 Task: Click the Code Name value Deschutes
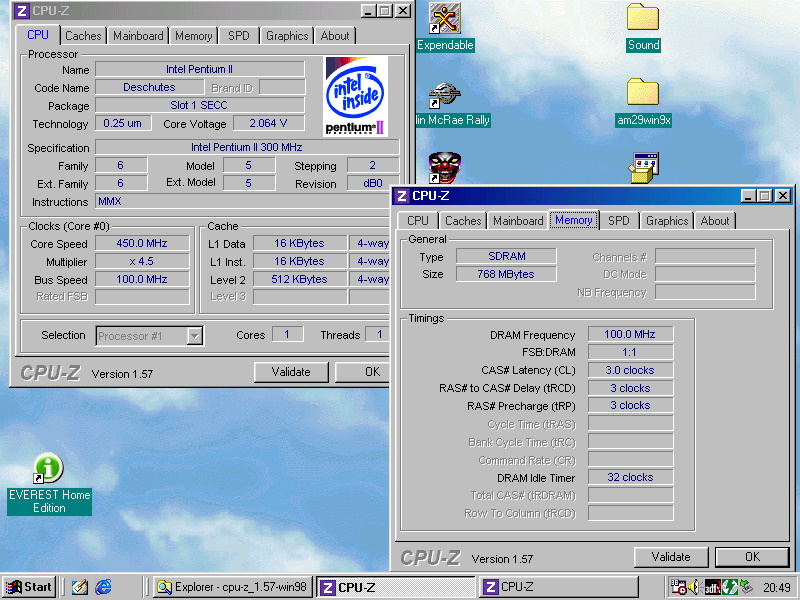point(149,87)
